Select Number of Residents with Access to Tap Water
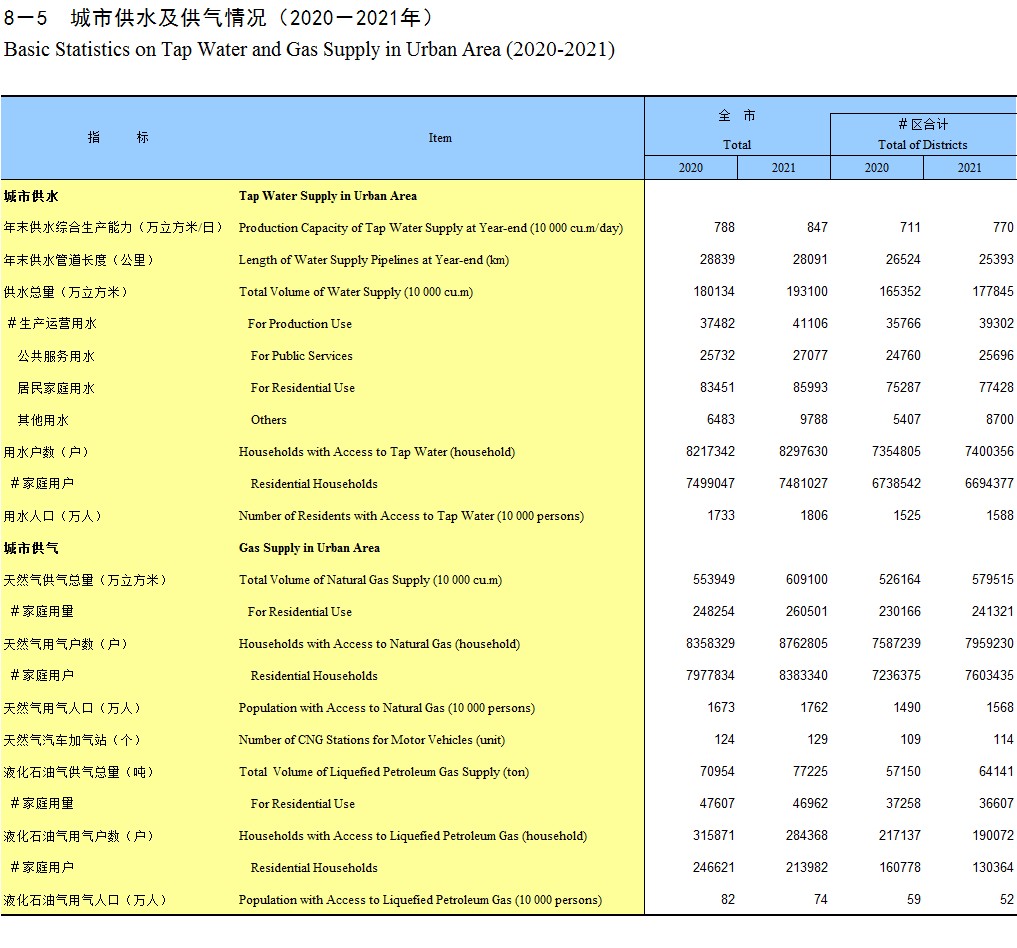This screenshot has width=1017, height=948. tap(411, 515)
